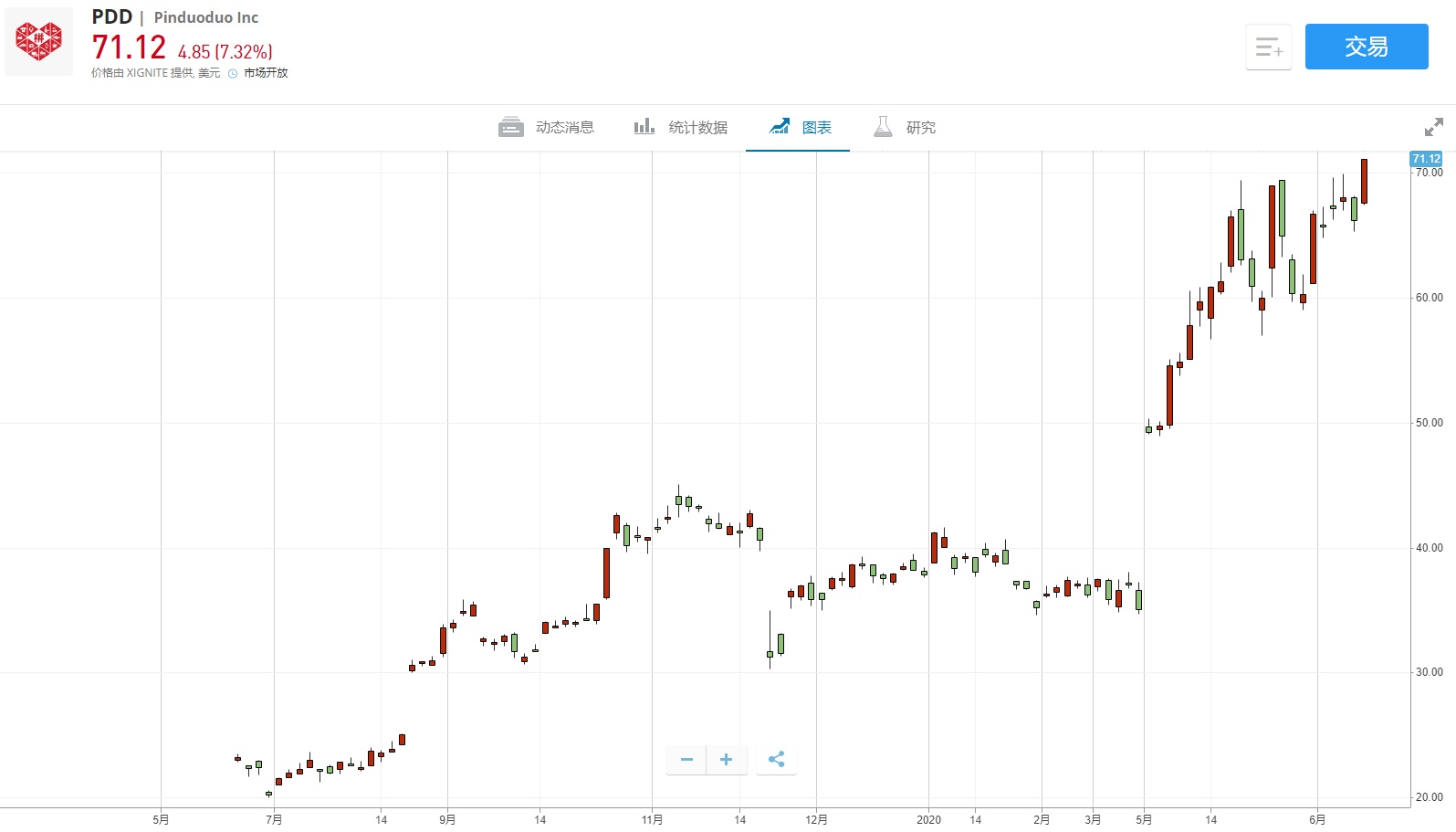Viewport: 1456px width, 832px height.
Task: Click the add-to-watchlist list icon
Action: click(x=1269, y=47)
